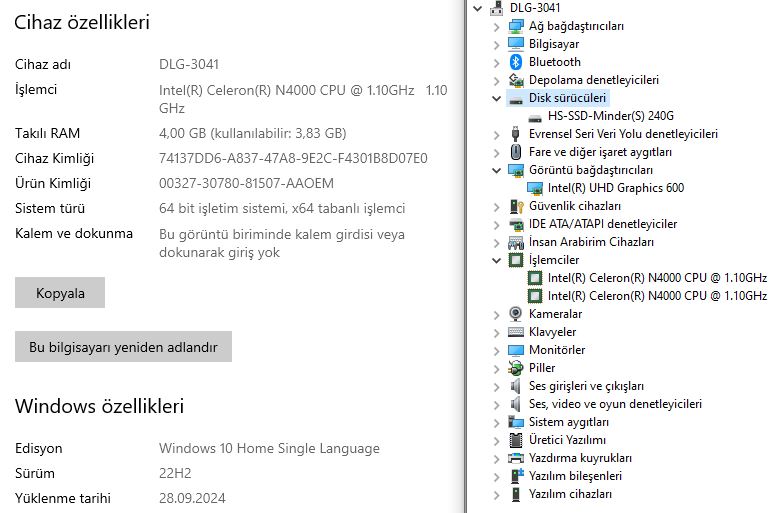Select Ses, video ve oyun denetleyicileri item
The width and height of the screenshot is (784, 513).
pos(615,404)
